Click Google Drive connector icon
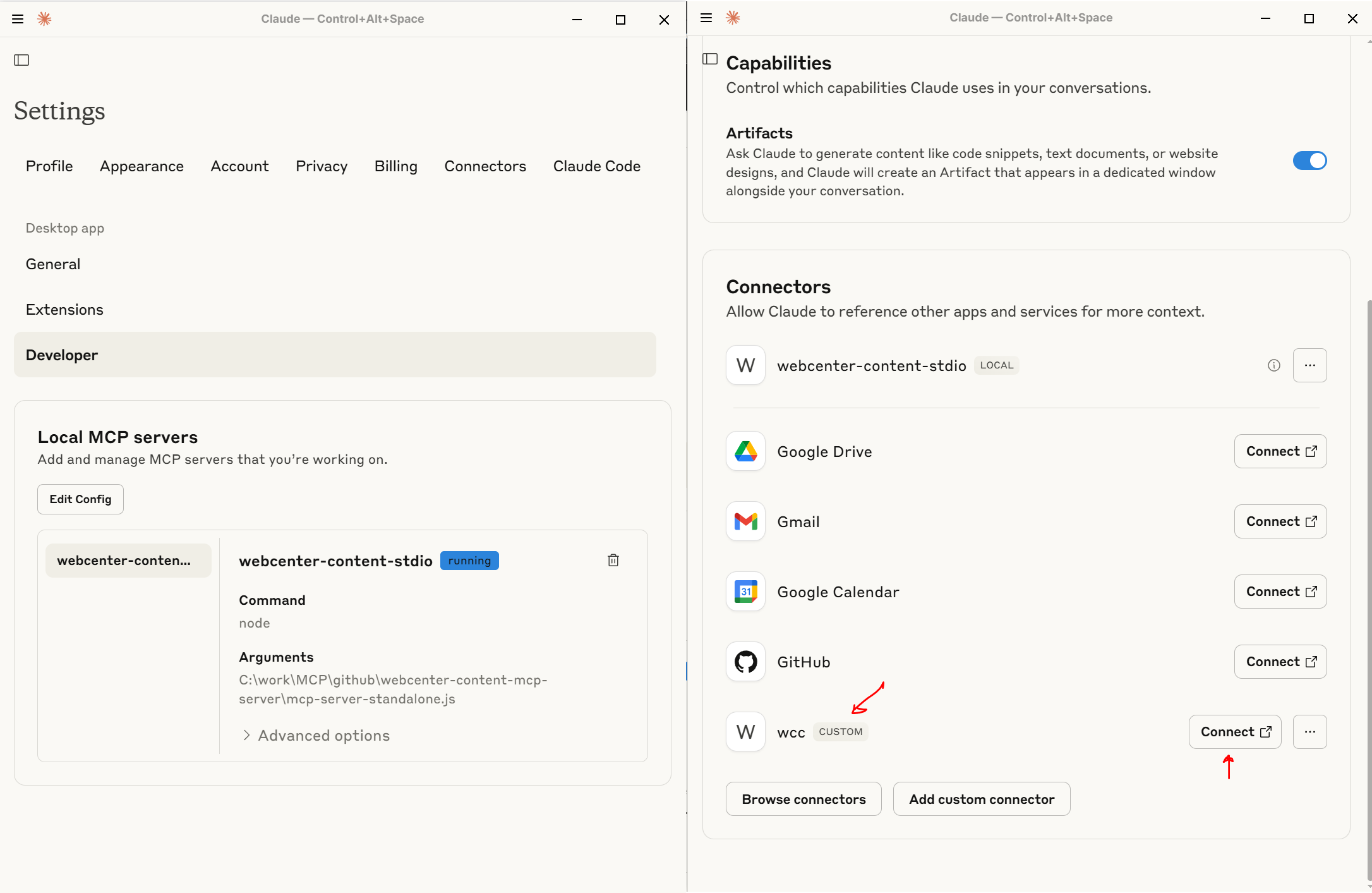 click(x=745, y=451)
